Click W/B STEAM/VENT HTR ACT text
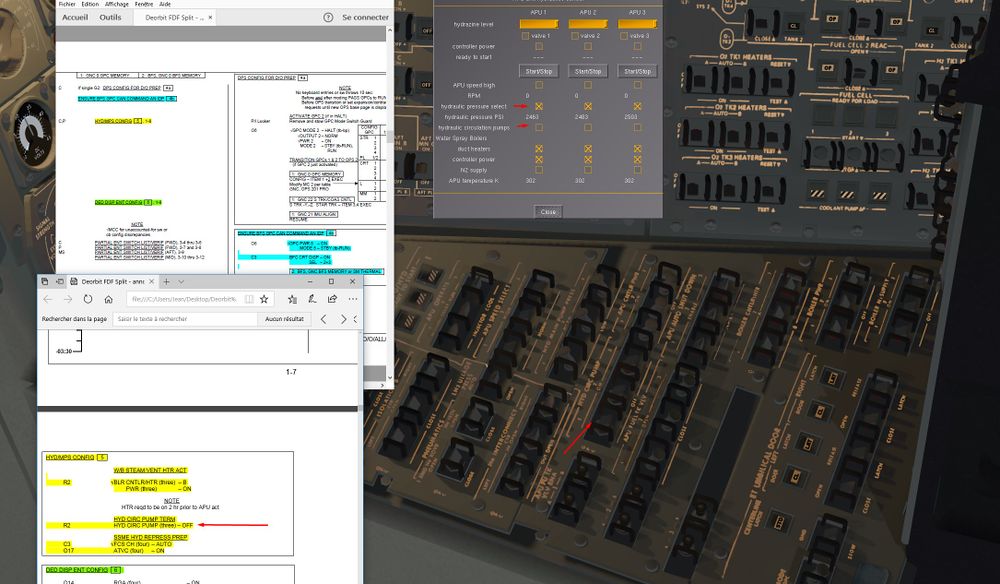The image size is (1000, 584). (x=151, y=470)
